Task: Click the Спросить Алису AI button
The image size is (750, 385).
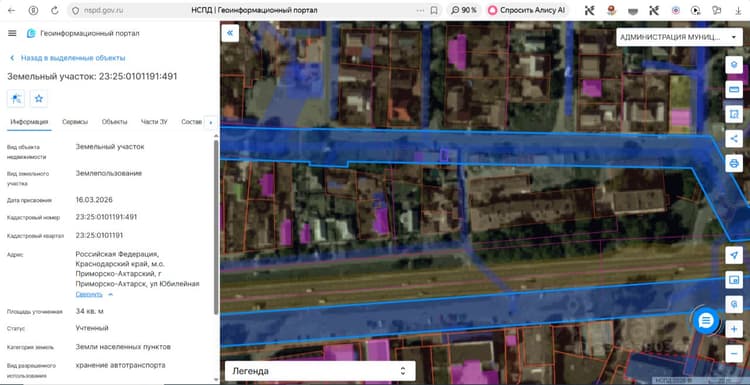Action: click(x=526, y=11)
